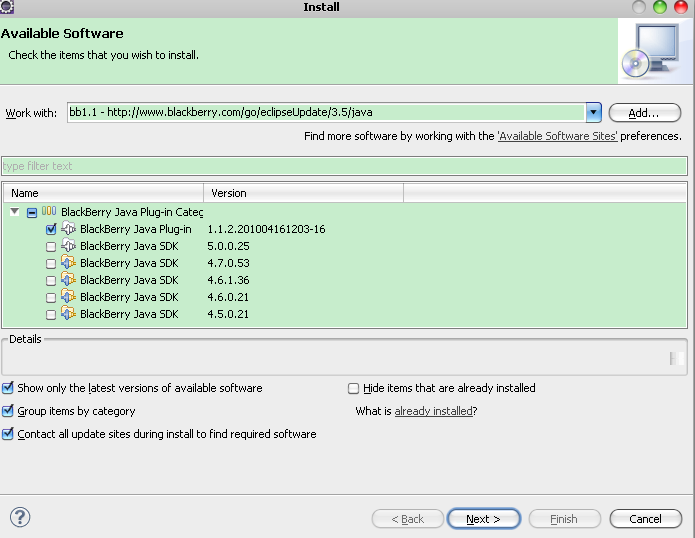The width and height of the screenshot is (695, 538).
Task: Click the SDK icon for version 4.6.0.21
Action: [68, 296]
